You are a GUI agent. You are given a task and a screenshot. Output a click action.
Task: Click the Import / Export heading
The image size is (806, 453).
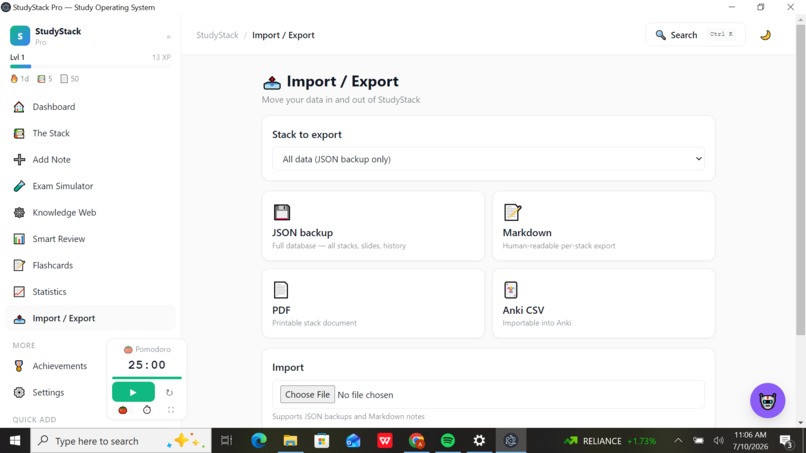tap(342, 81)
